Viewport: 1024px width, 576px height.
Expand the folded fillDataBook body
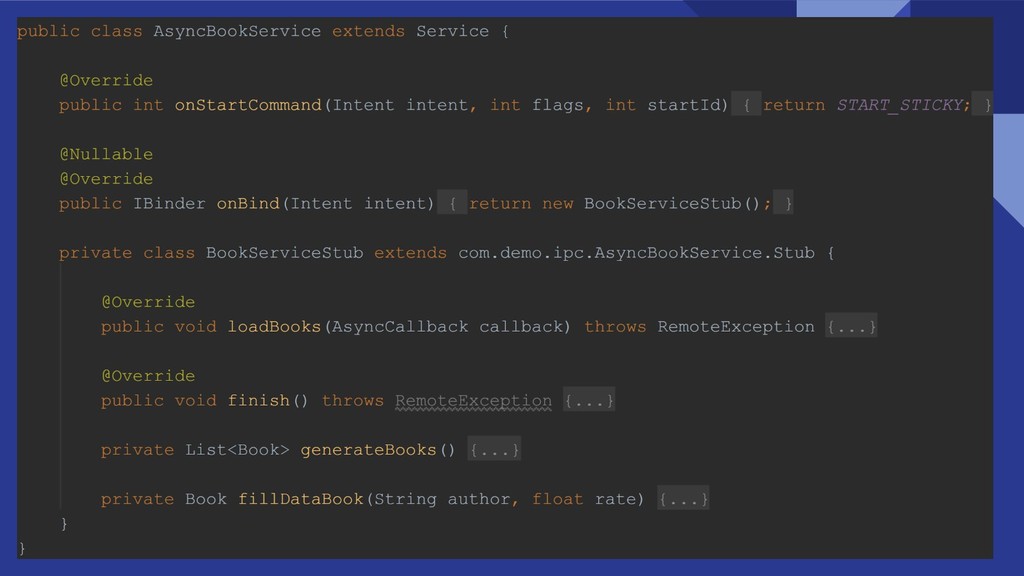tap(683, 499)
